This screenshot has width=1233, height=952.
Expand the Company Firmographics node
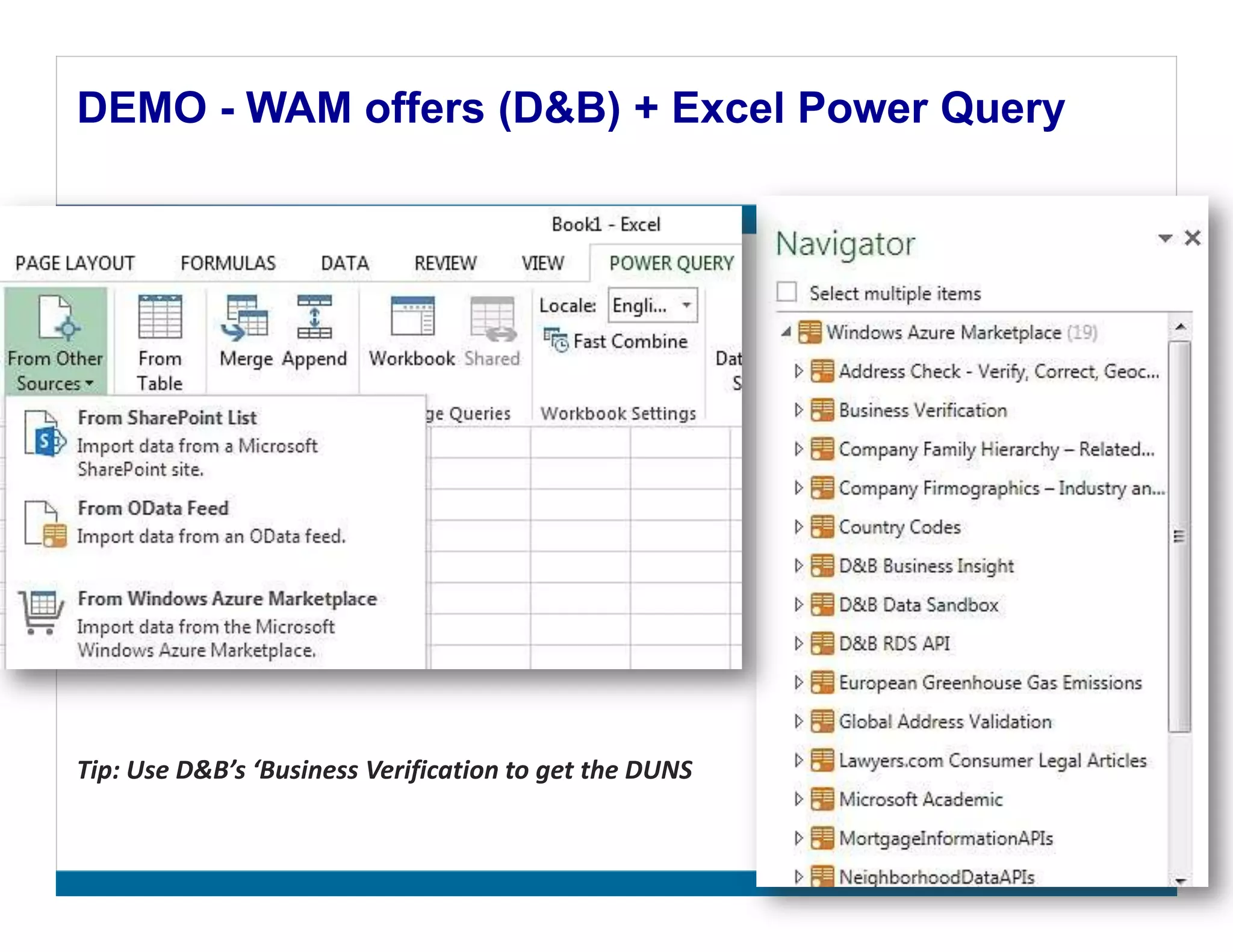798,487
